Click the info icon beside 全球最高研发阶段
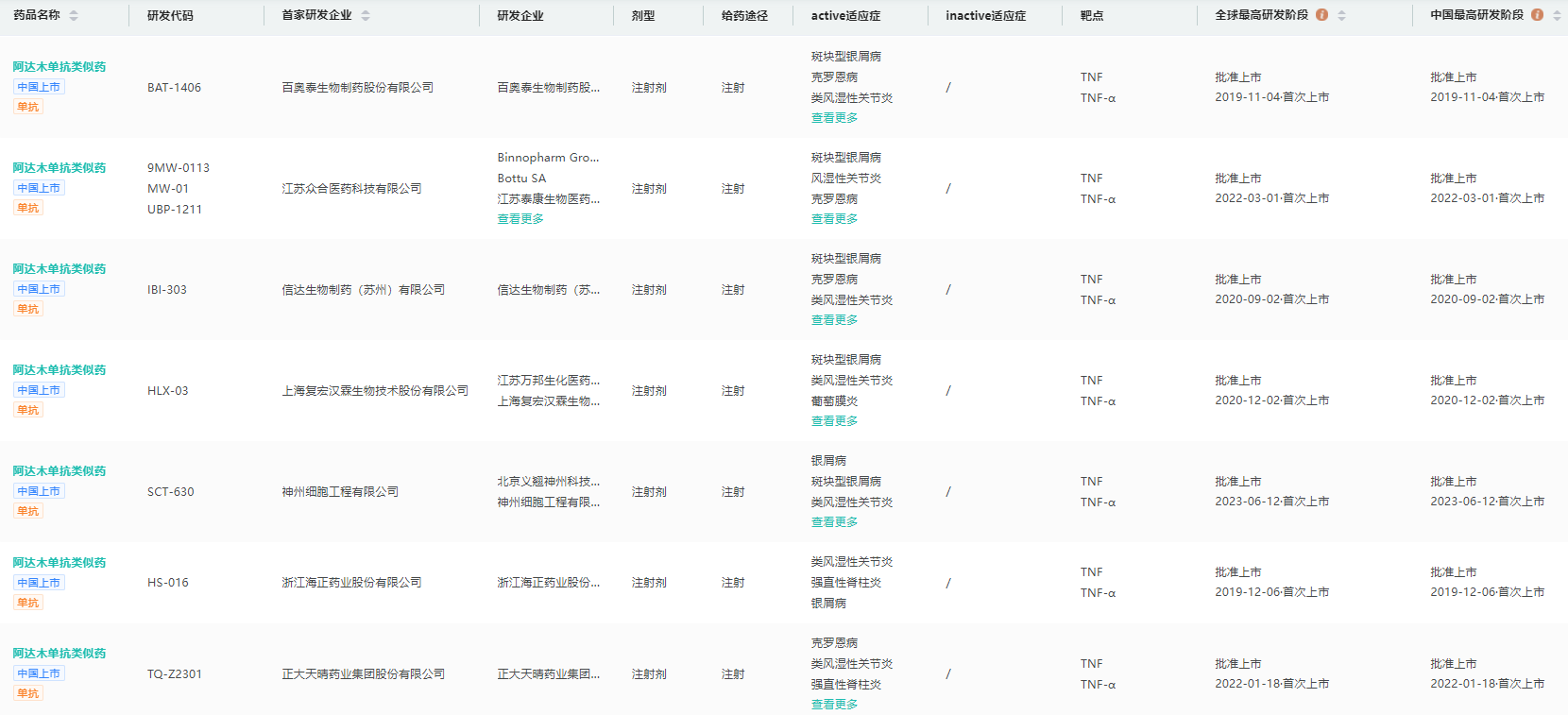The image size is (1568, 715). click(1321, 15)
